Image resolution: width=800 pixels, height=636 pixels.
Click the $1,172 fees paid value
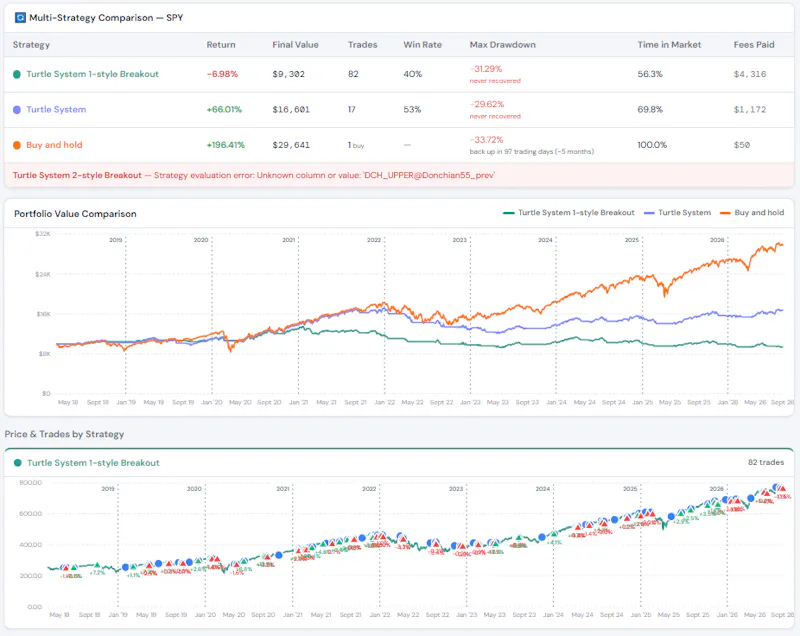(750, 109)
